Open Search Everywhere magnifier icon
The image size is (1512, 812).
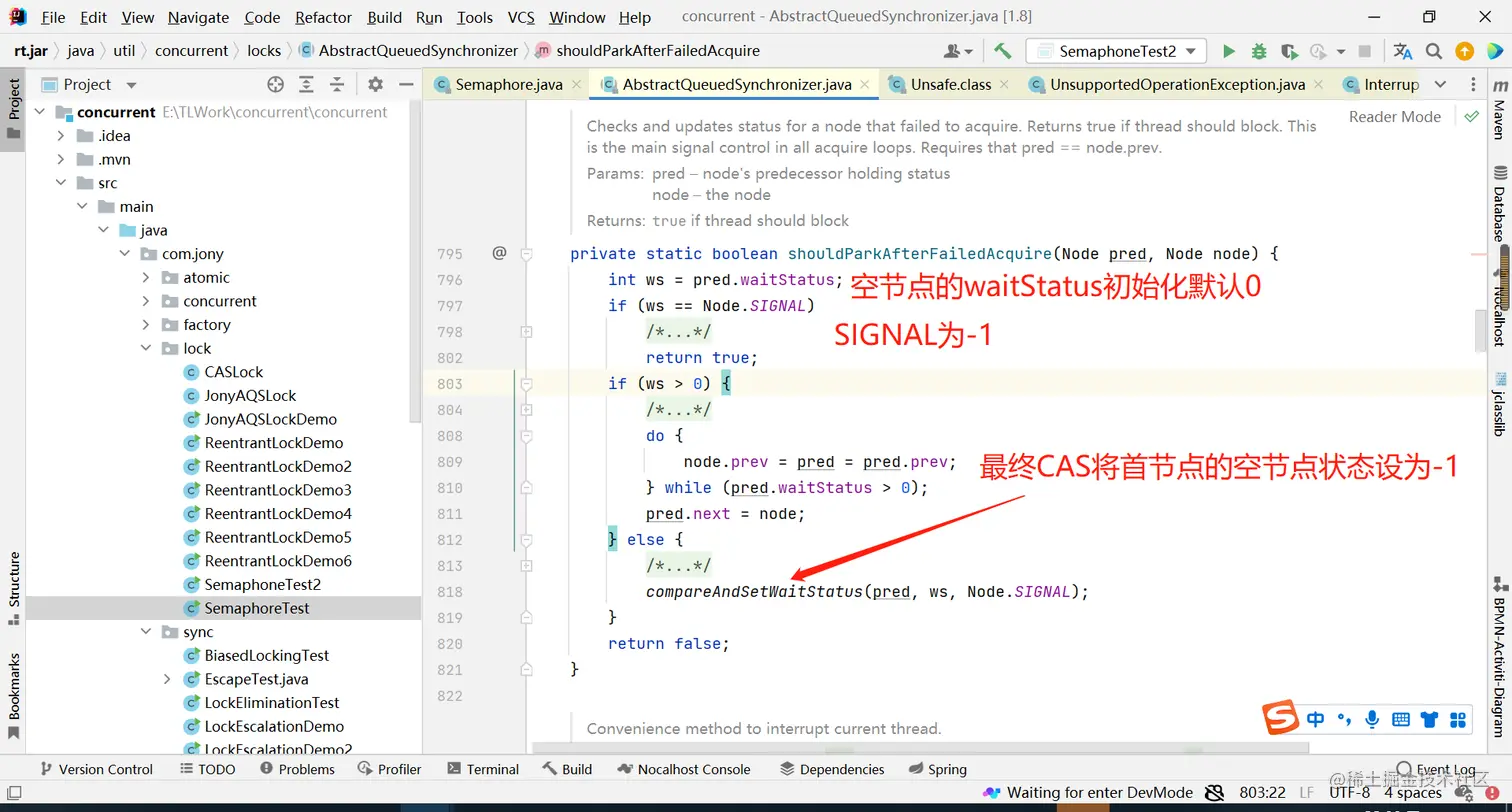(x=1434, y=51)
